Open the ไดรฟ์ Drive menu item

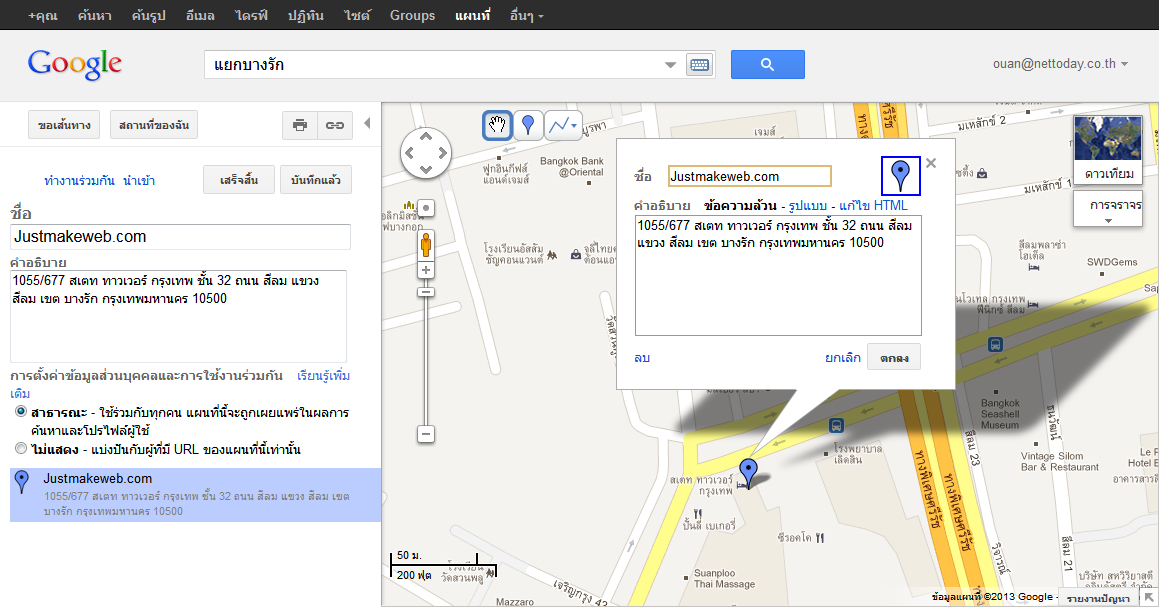click(252, 15)
